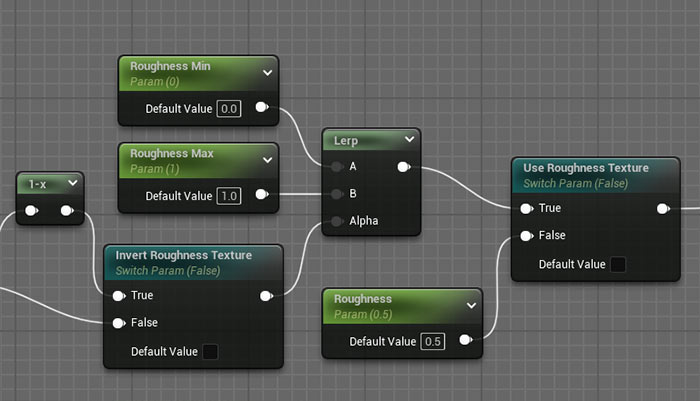Click the Roughness 0.5 default value field

click(432, 342)
